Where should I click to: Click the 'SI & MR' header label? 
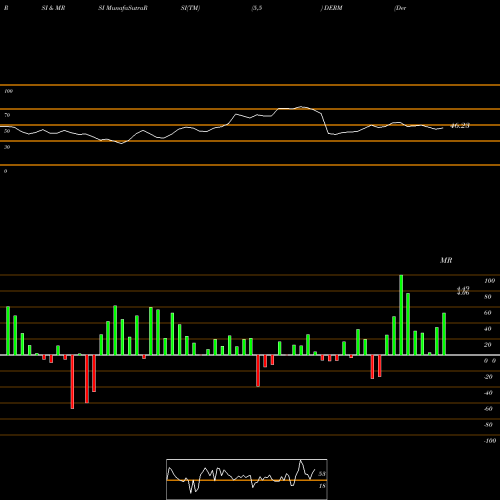(53, 8)
